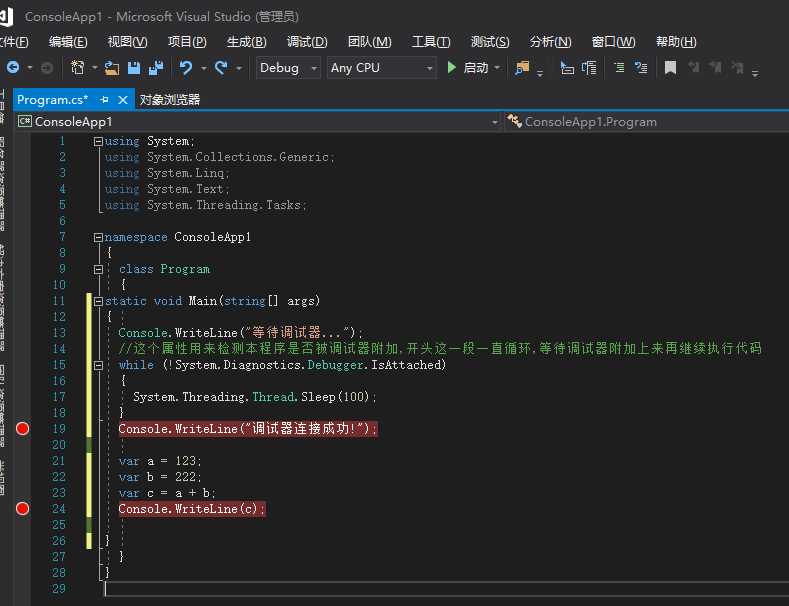
Task: Collapse the namespace ConsoleApp1 block
Action: click(98, 237)
